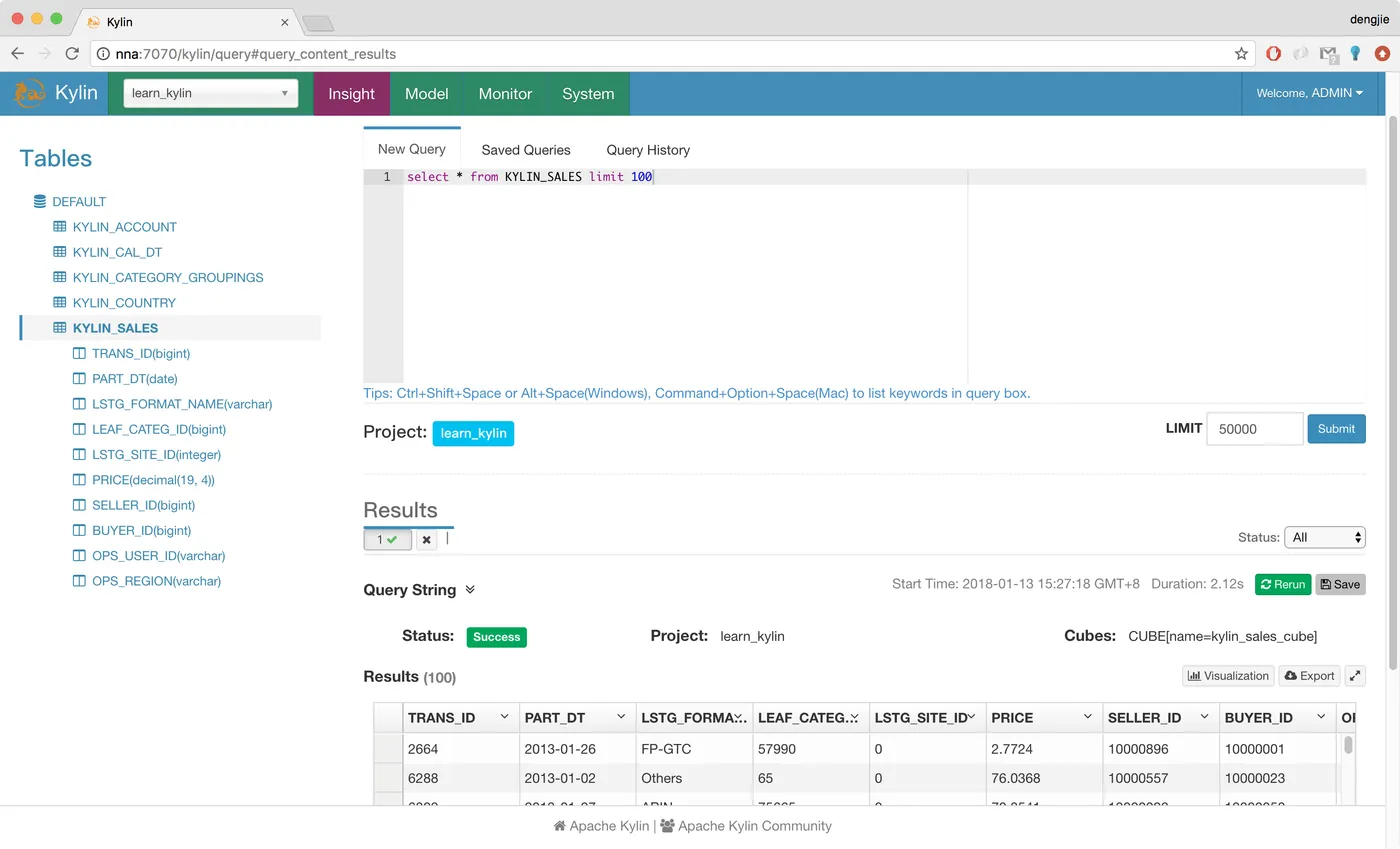Click the learn_kylin project badge
1400x849 pixels.
tap(473, 433)
